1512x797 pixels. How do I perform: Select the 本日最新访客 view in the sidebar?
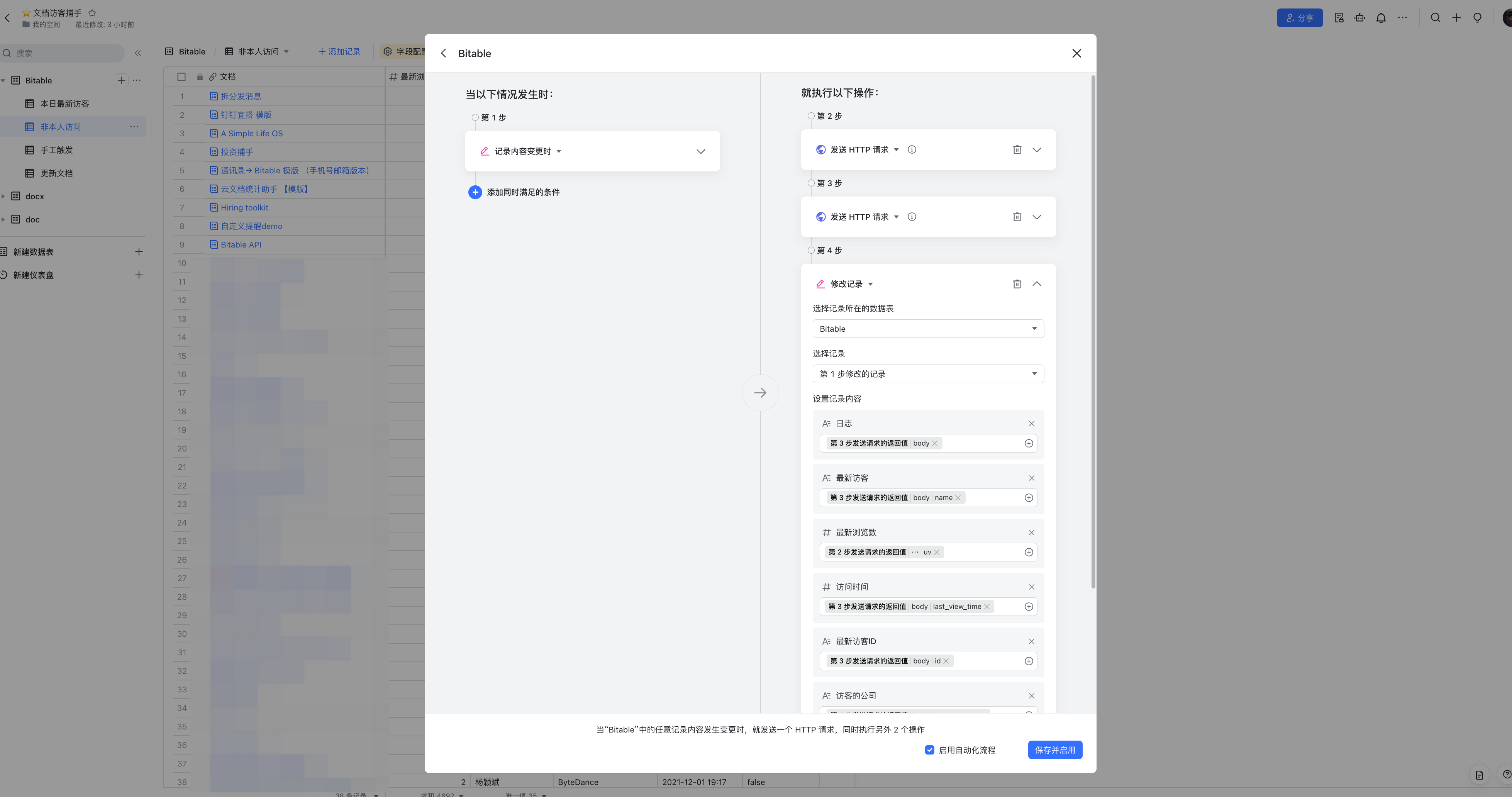[64, 104]
